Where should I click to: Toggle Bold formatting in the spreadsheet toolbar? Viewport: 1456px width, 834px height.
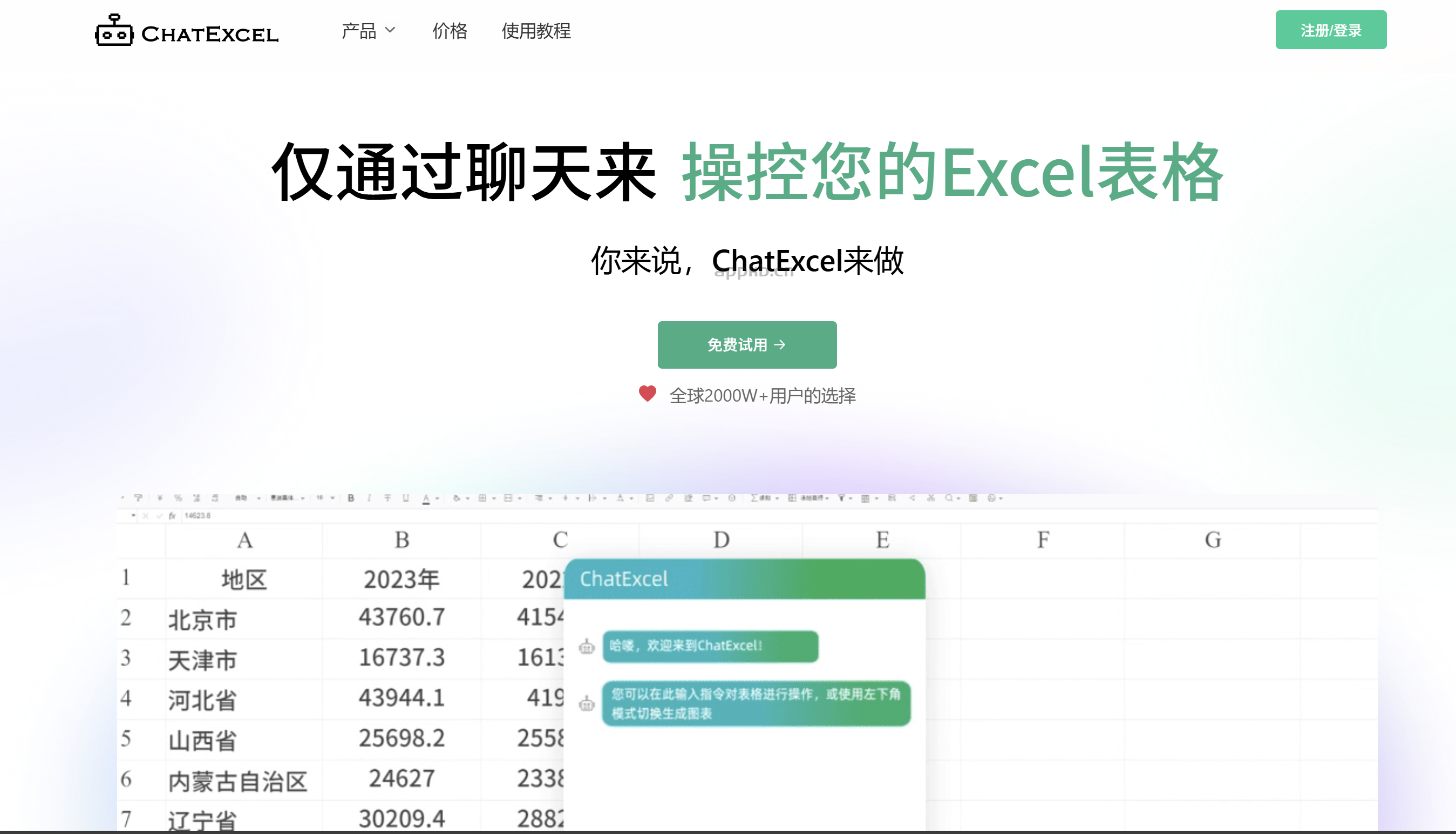pyautogui.click(x=350, y=498)
